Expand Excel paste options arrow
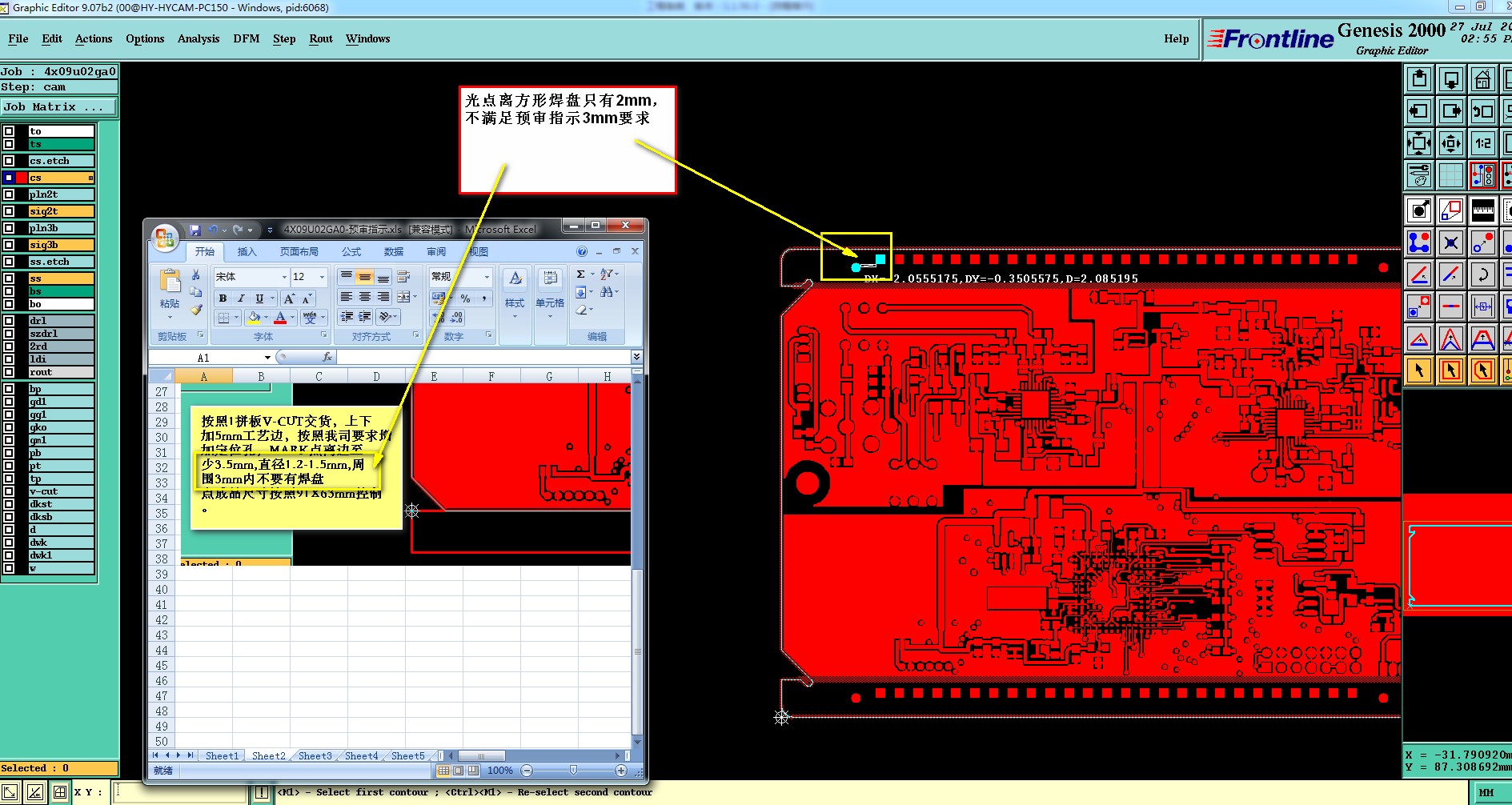1512x805 pixels. (x=170, y=317)
